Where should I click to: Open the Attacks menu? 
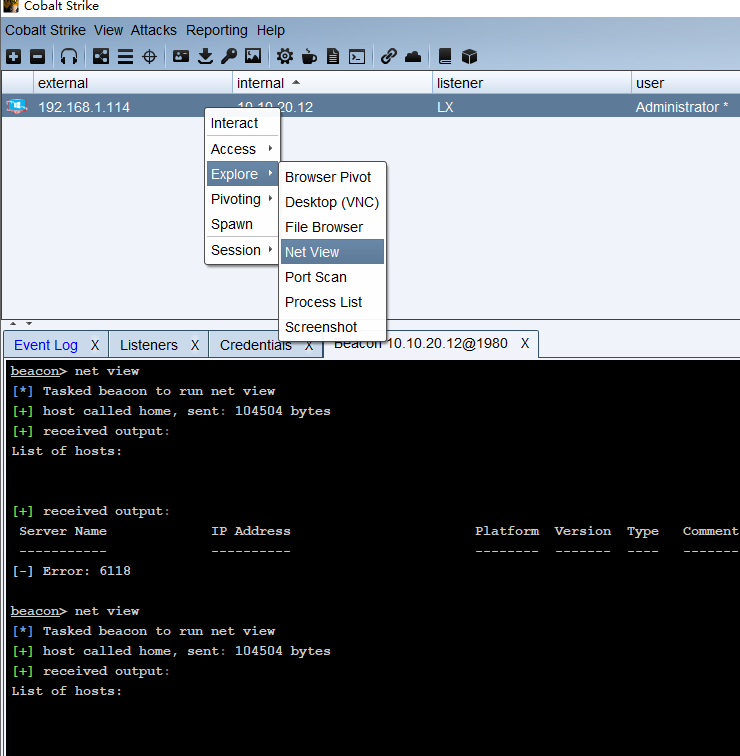pyautogui.click(x=154, y=30)
